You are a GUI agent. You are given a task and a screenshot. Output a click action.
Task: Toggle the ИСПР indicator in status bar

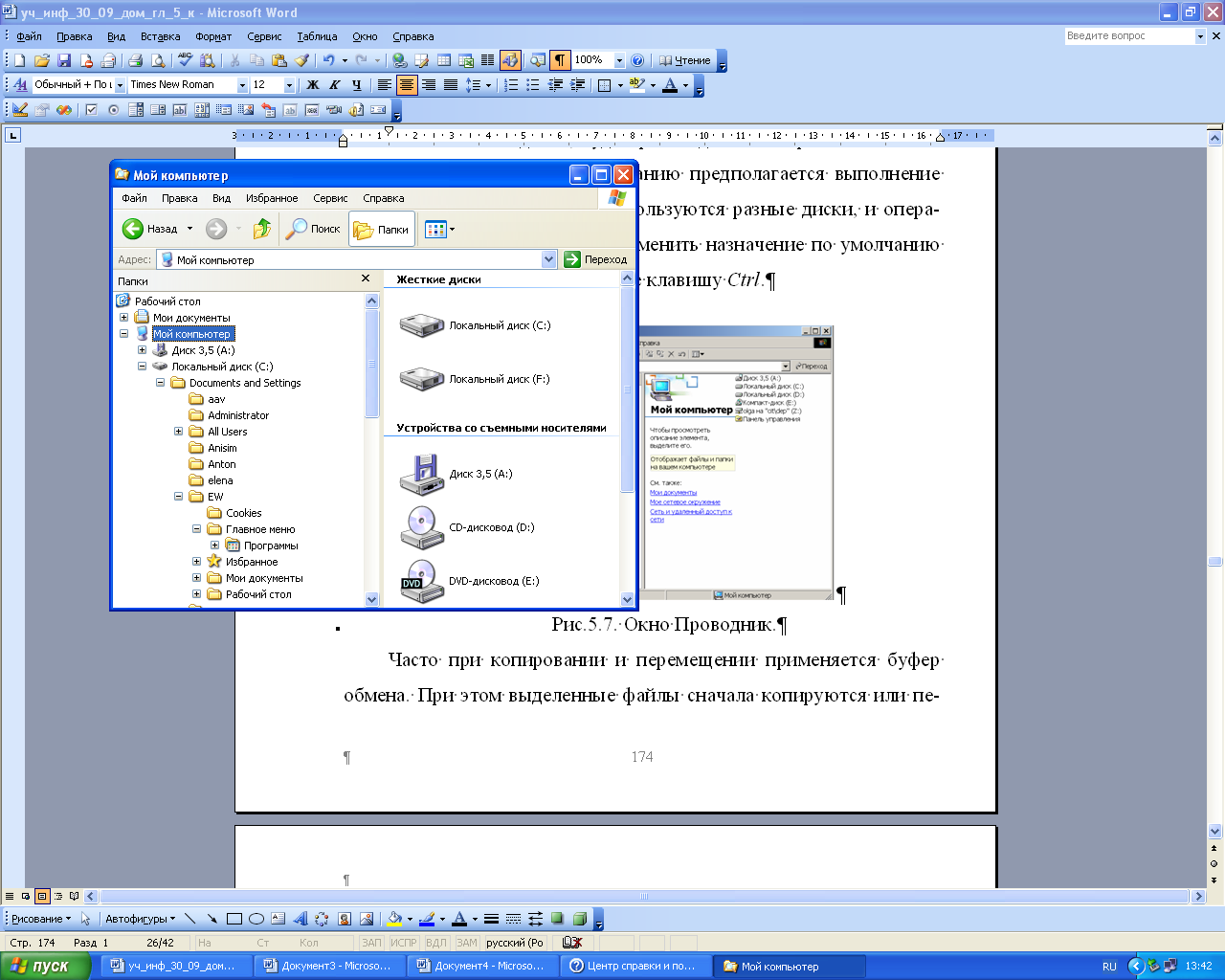(x=403, y=943)
